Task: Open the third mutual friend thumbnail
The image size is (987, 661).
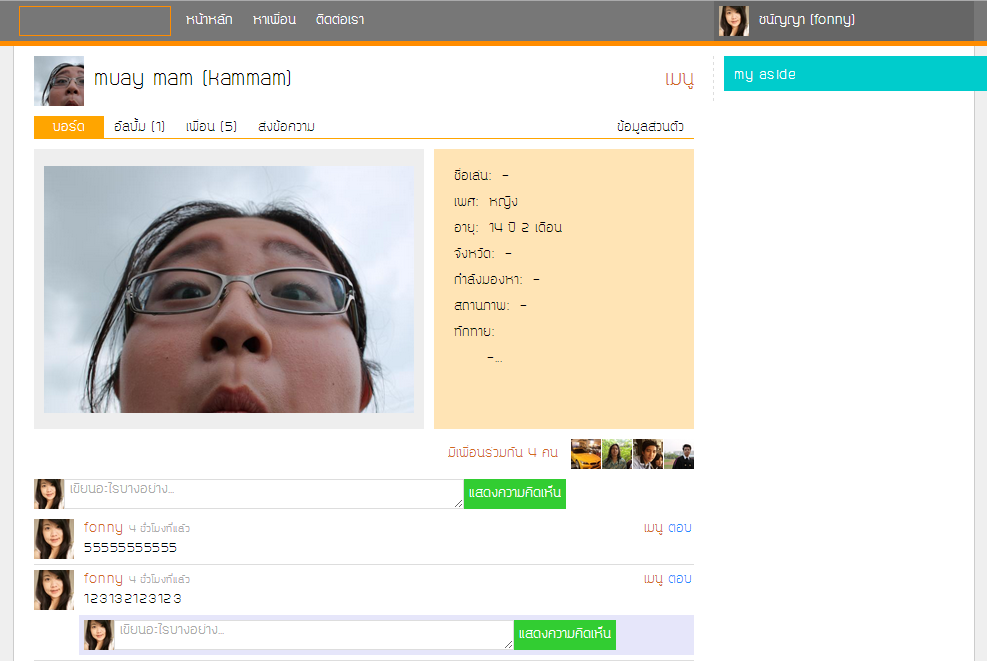Action: coord(648,454)
